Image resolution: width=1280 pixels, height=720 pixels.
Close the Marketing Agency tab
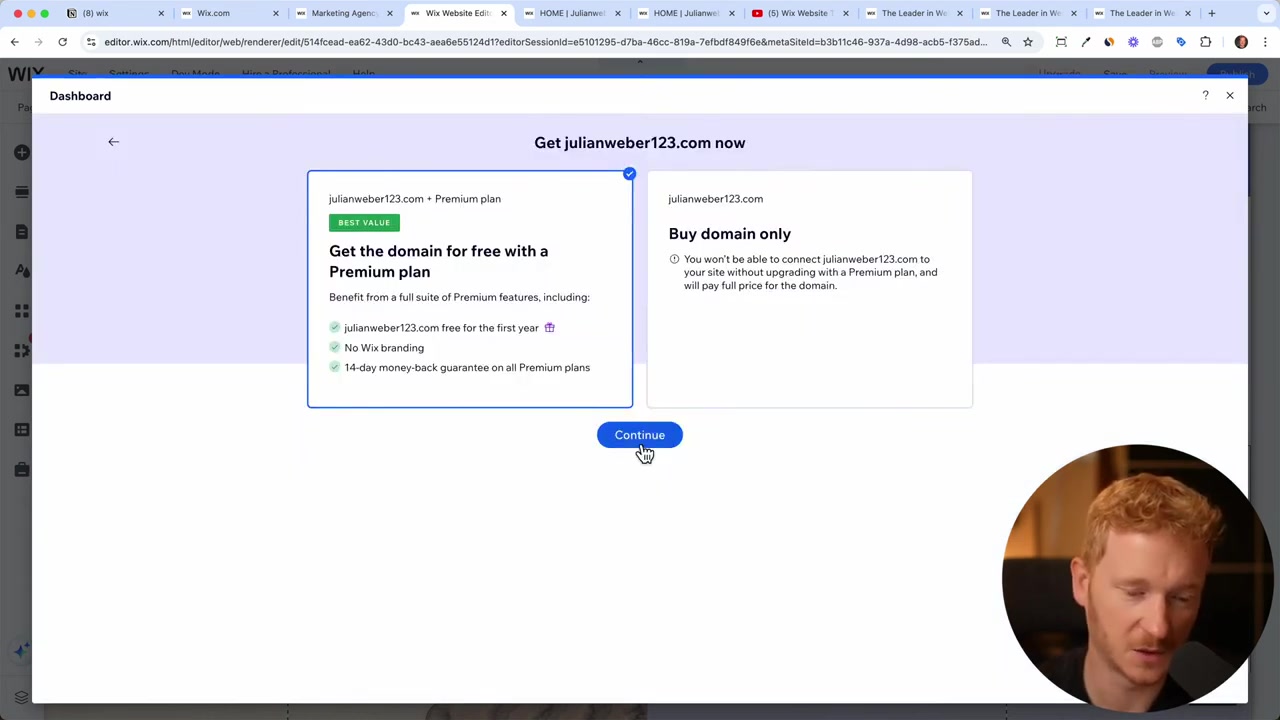[390, 13]
